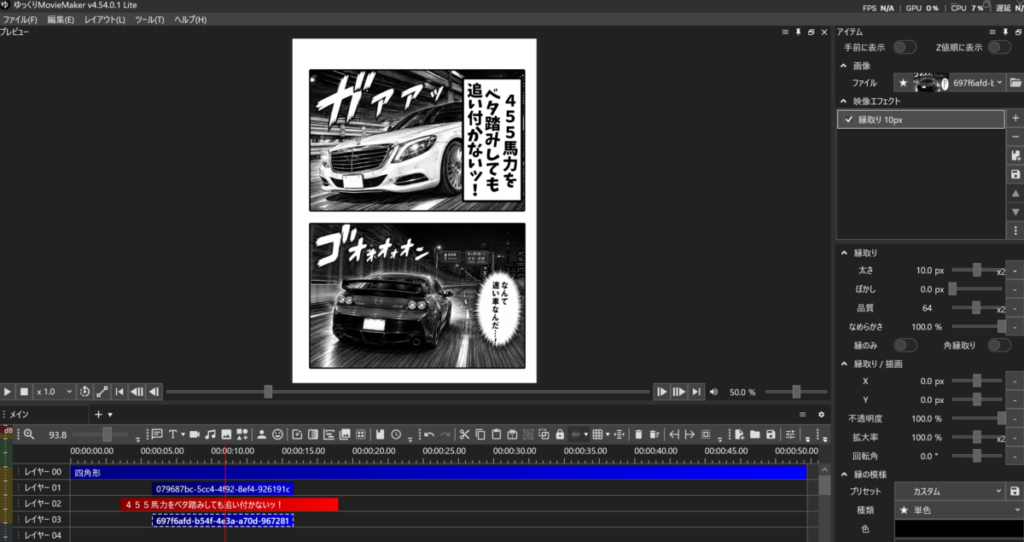Click the timeline zoom magnifier icon
1024x542 pixels.
(29, 434)
